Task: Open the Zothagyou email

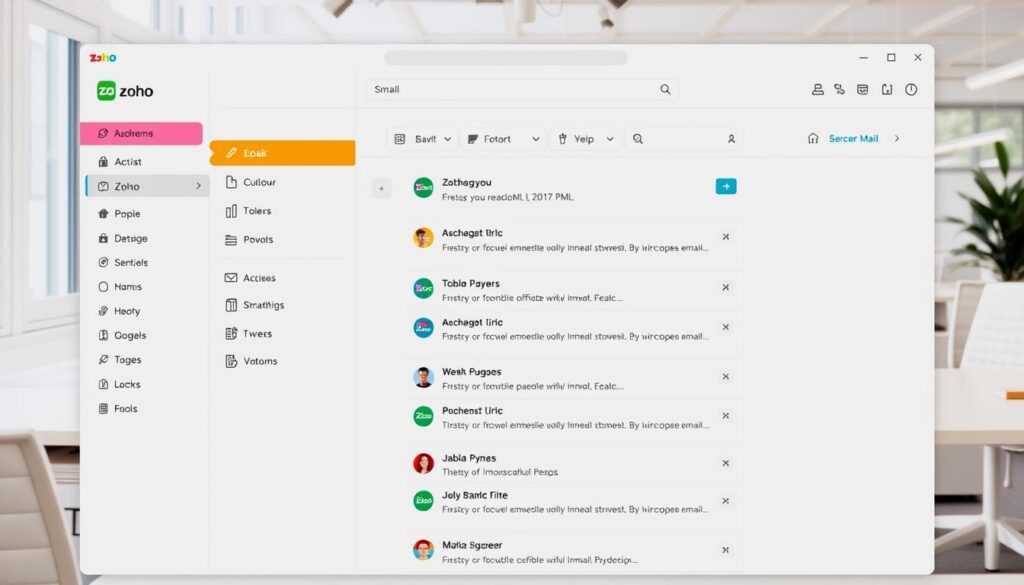Action: [575, 189]
